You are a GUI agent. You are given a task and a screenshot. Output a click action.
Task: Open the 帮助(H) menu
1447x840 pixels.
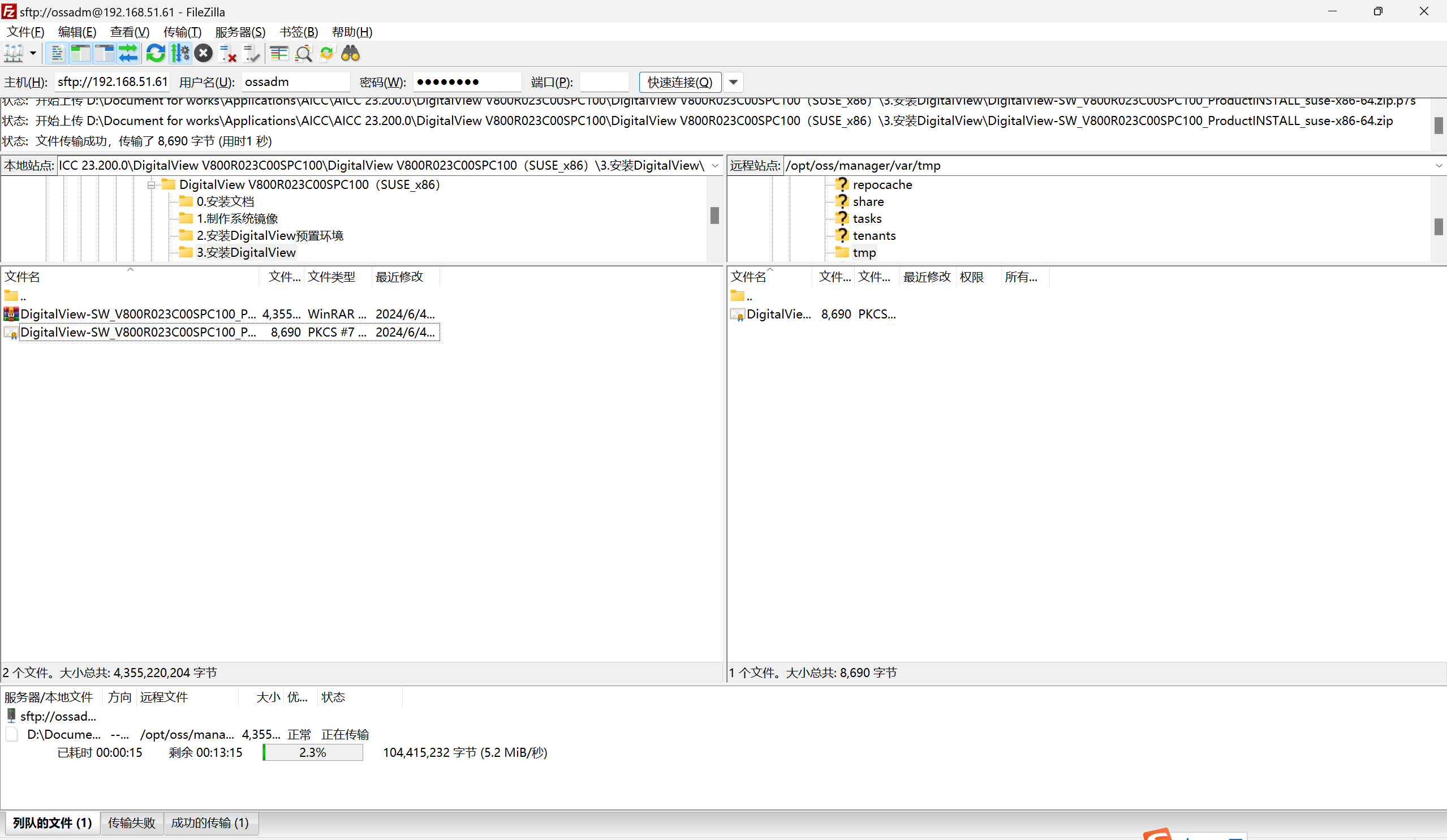tap(352, 32)
